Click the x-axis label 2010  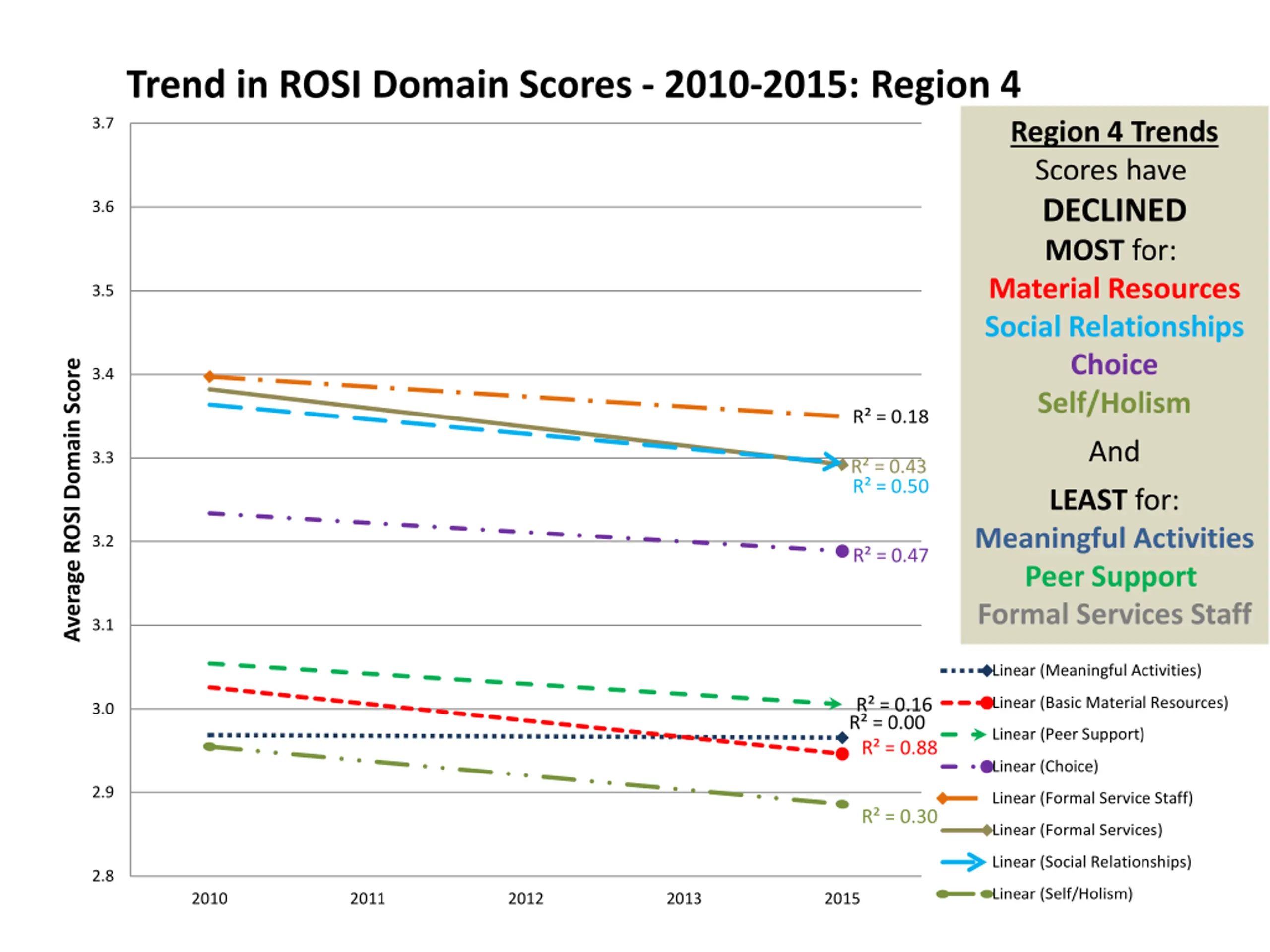click(x=209, y=898)
